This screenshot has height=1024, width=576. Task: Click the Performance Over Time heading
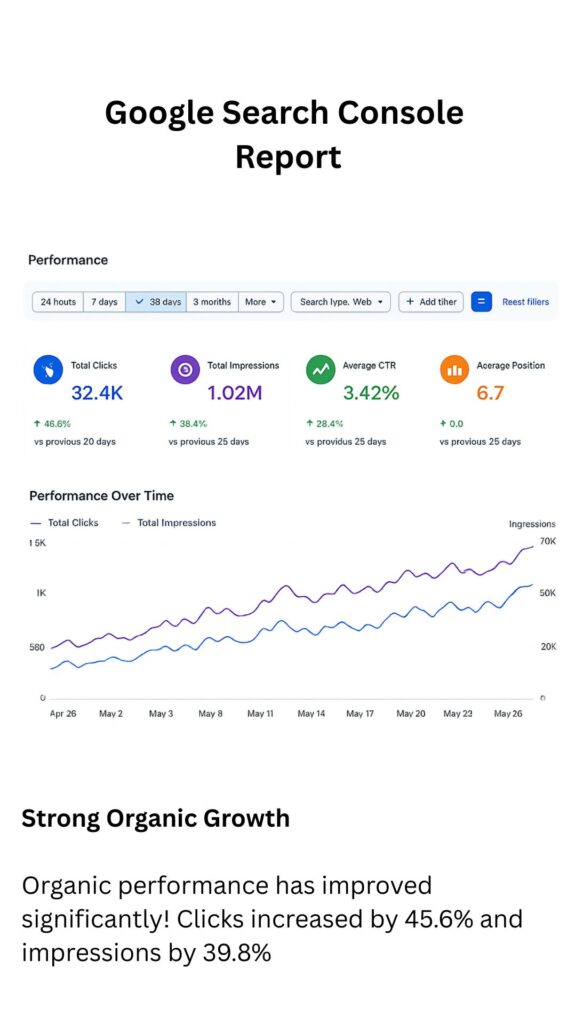point(101,496)
